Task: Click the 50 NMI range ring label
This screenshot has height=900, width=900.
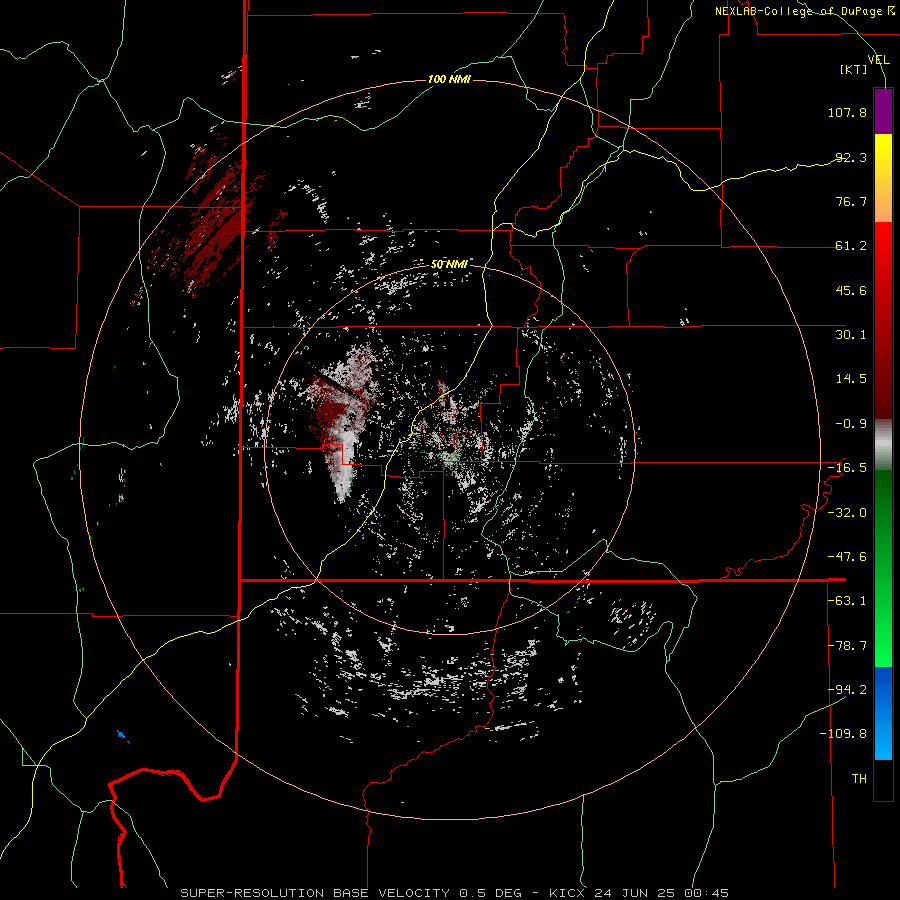Action: (449, 265)
